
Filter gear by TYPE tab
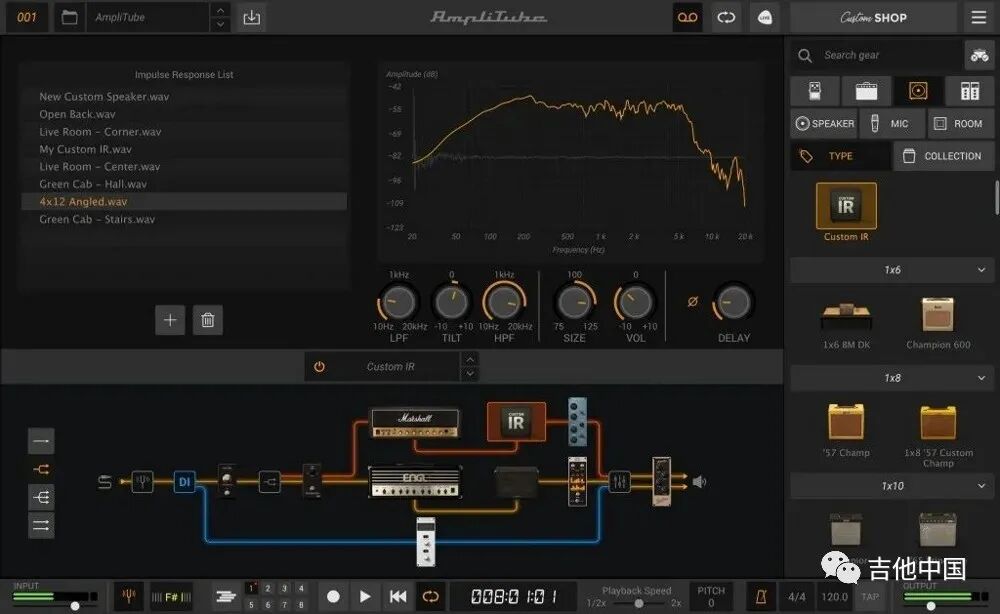point(841,156)
